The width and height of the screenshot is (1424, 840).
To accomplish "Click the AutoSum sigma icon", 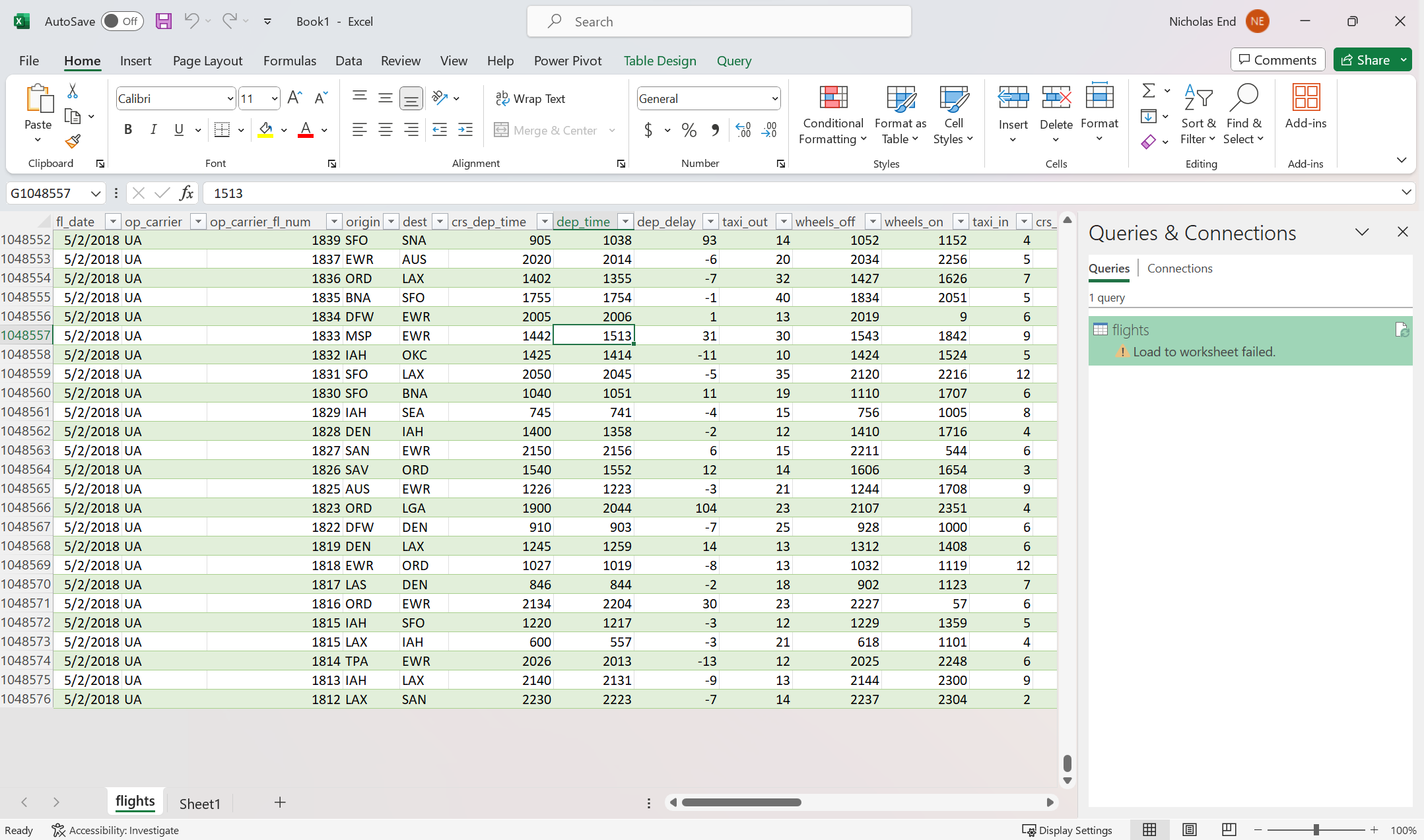I will [1149, 90].
